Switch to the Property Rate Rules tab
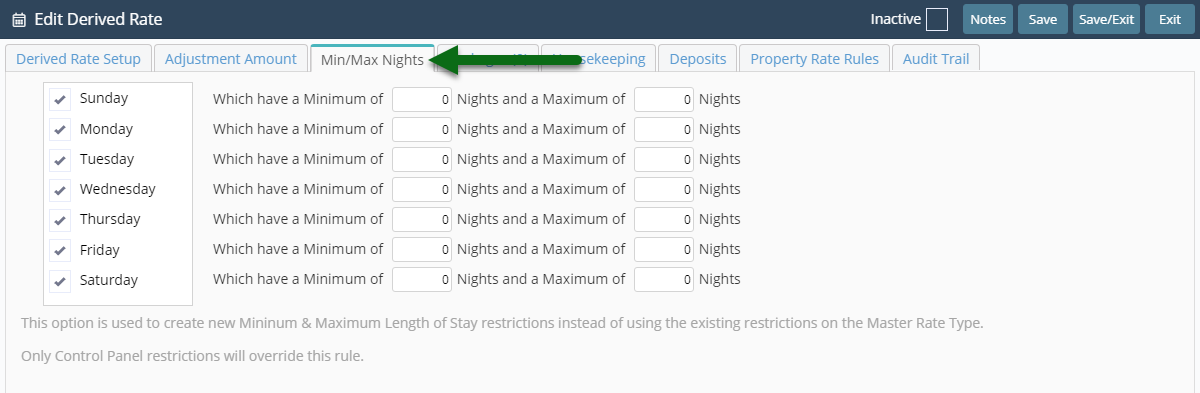 click(814, 59)
